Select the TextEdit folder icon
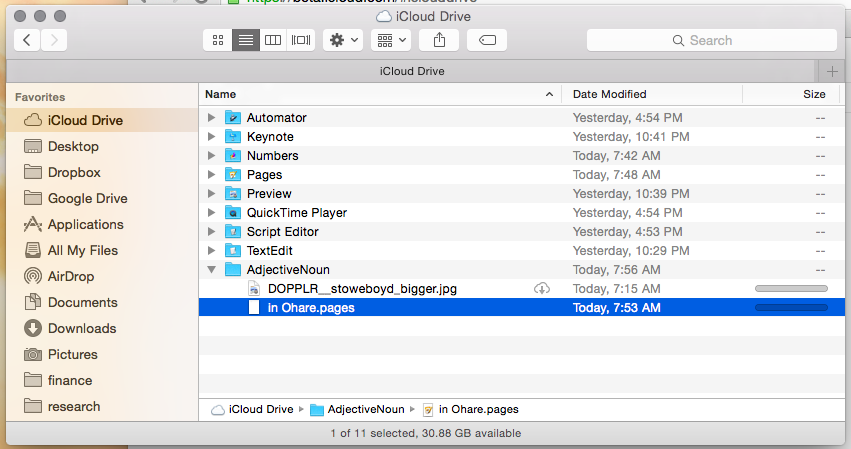Viewport: 851px width, 449px height. click(233, 250)
